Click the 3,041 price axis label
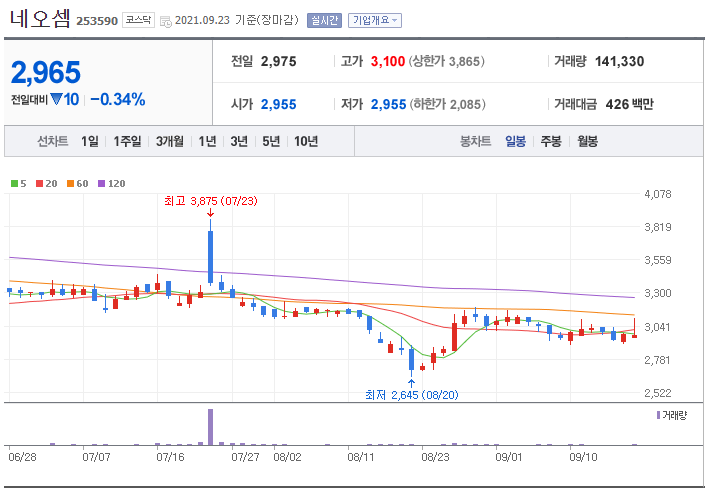This screenshot has height=488, width=705. pyautogui.click(x=658, y=327)
